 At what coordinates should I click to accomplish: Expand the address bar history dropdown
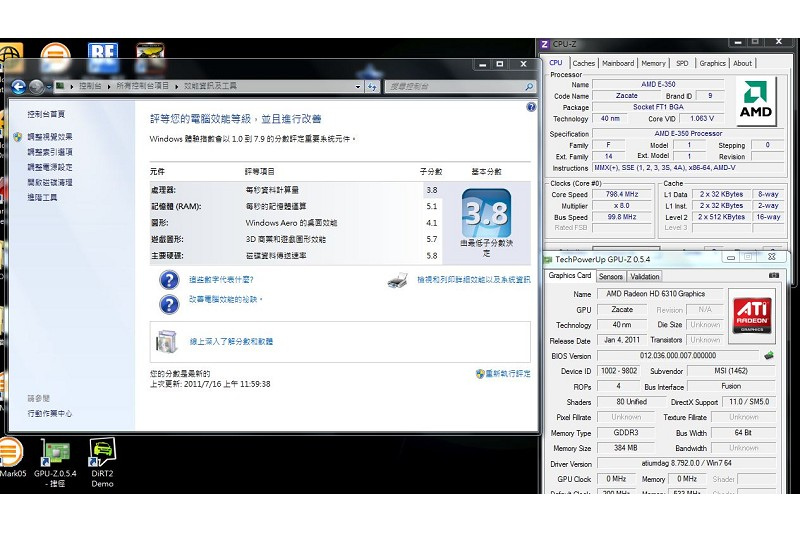click(358, 87)
